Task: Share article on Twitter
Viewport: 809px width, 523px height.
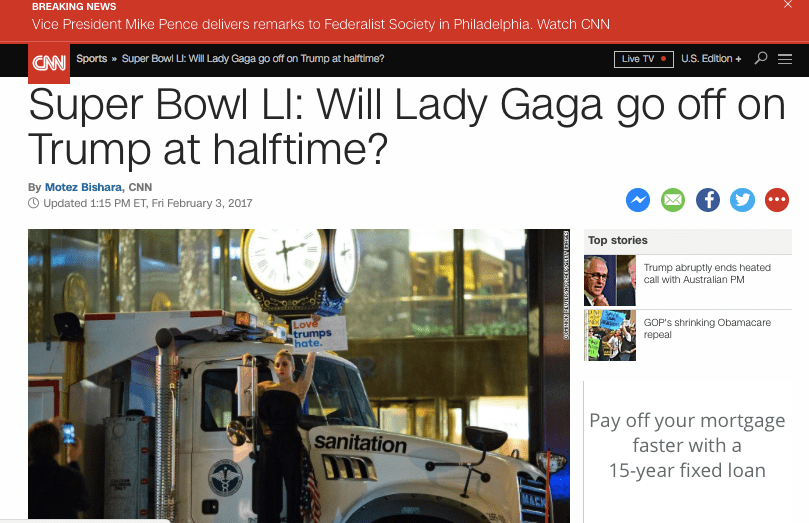Action: (x=742, y=200)
